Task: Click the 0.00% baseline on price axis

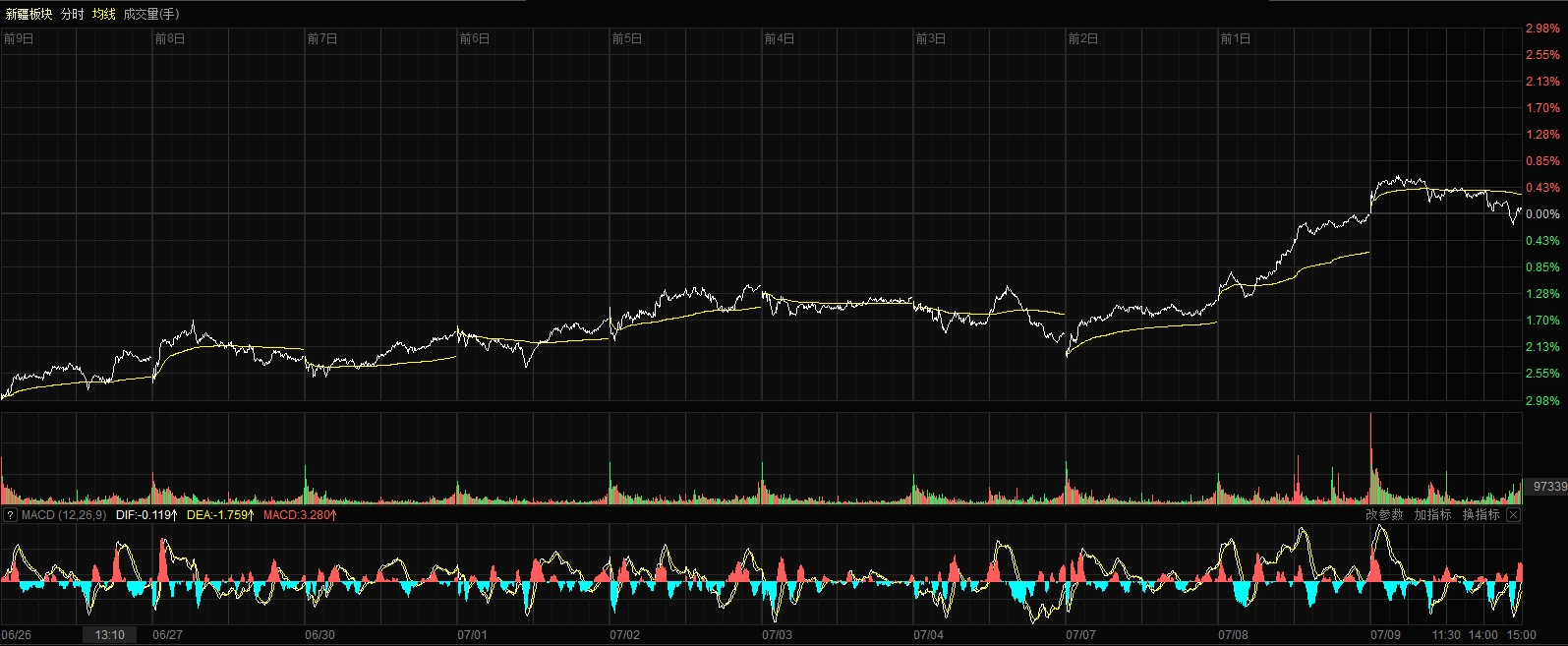Action: (1542, 214)
